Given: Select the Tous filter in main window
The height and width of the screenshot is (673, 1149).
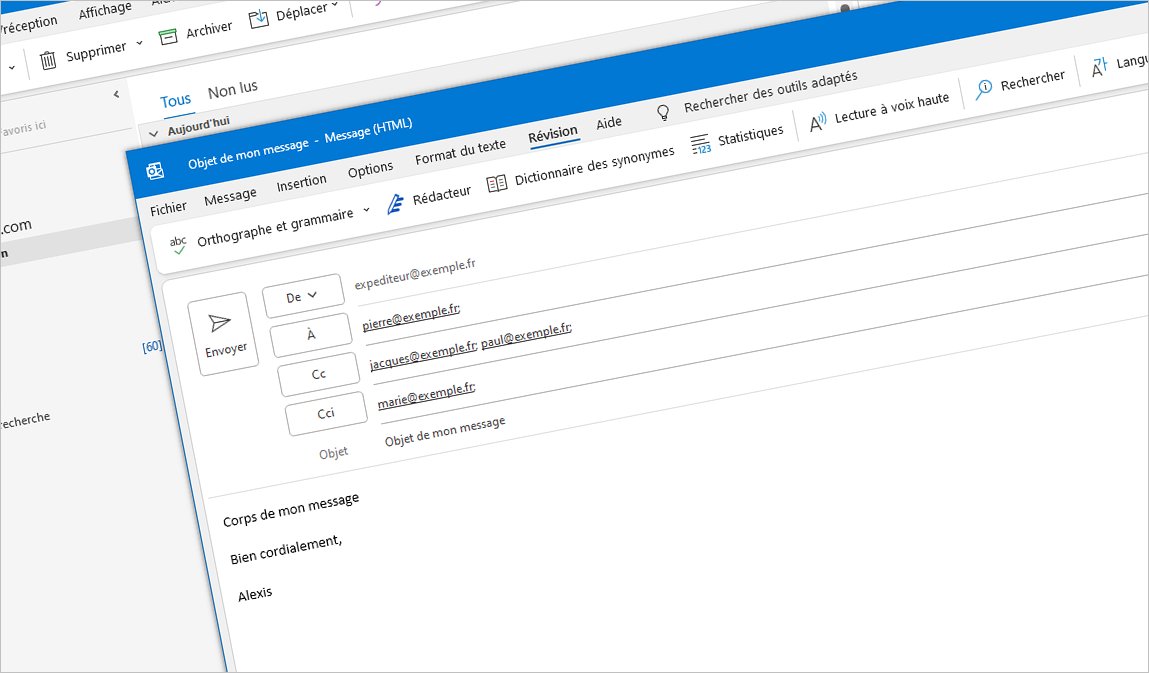Looking at the screenshot, I should (x=176, y=100).
